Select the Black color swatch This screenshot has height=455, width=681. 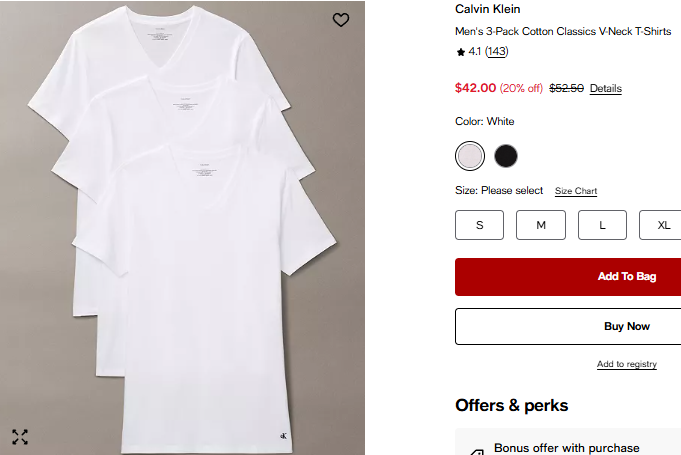click(506, 155)
